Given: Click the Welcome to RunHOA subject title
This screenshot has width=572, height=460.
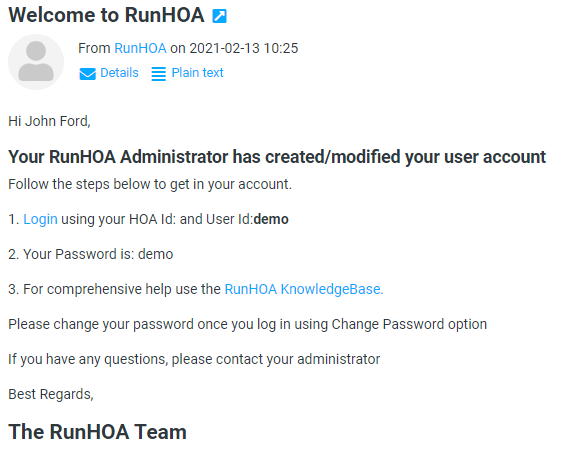Looking at the screenshot, I should [x=106, y=15].
